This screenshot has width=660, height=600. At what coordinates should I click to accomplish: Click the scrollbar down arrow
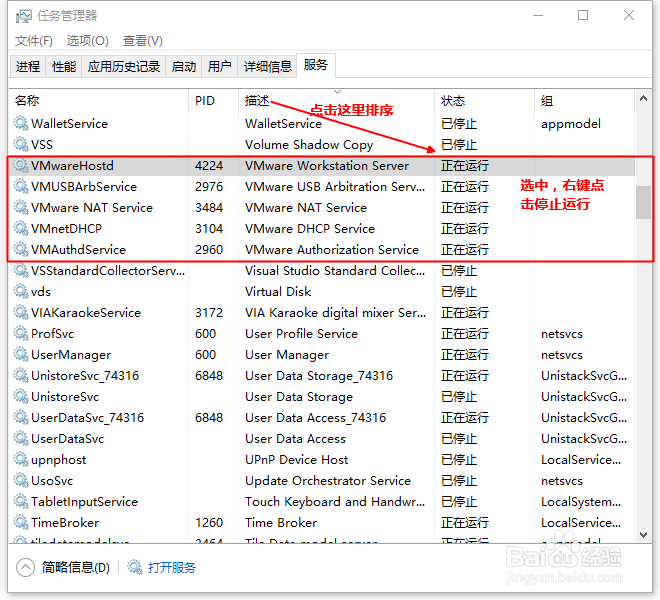coord(643,535)
